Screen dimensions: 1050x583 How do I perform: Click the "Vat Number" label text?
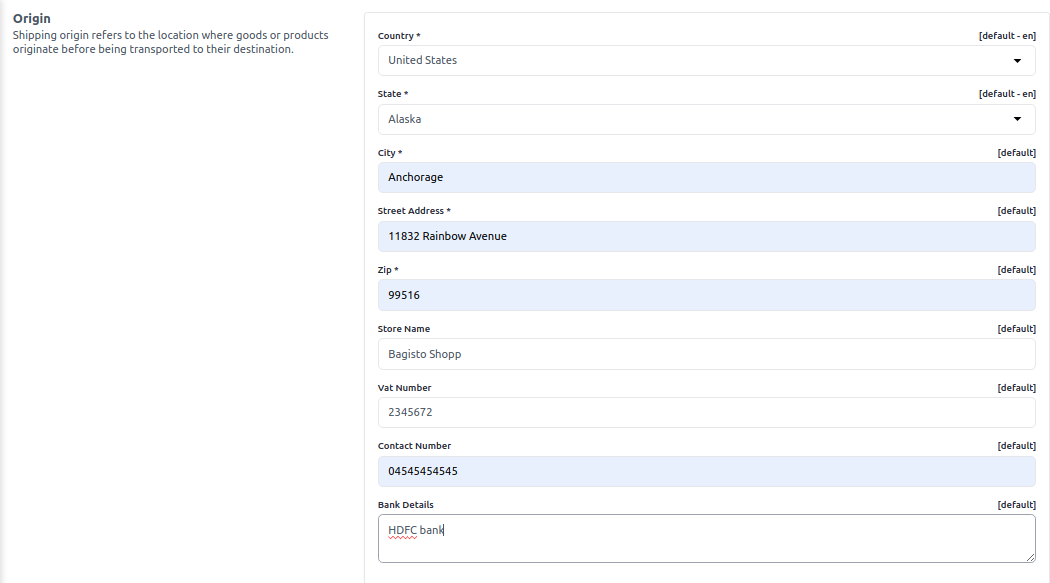point(404,388)
